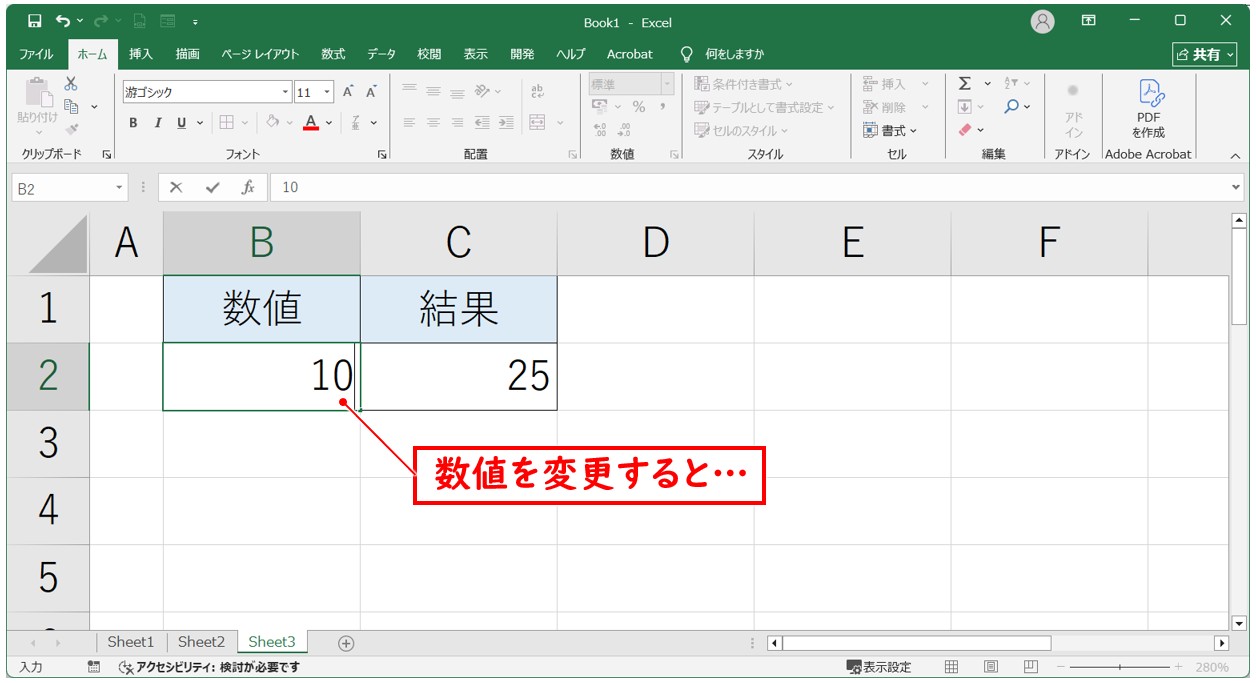The height and width of the screenshot is (683, 1256).
Task: Toggle Bold formatting
Action: (133, 123)
